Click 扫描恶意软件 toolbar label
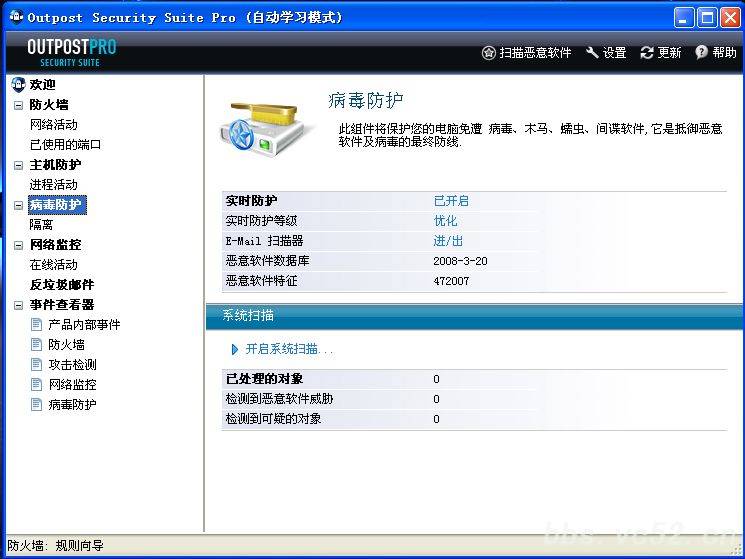Screen dimensions: 745x559 pyautogui.click(x=535, y=53)
